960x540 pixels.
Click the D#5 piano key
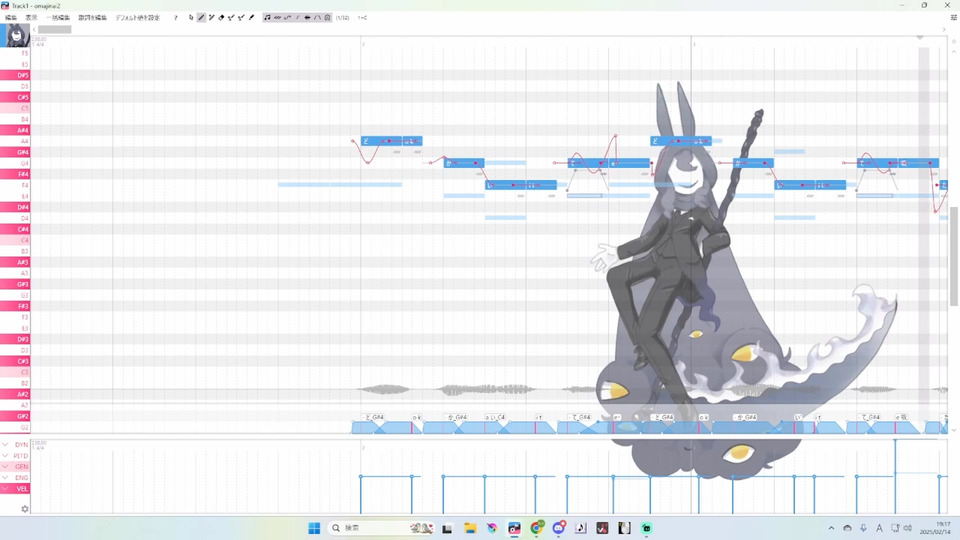(x=15, y=75)
